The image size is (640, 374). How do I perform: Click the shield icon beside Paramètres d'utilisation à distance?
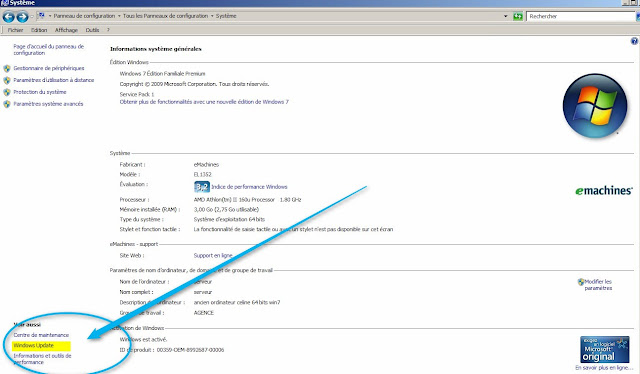point(7,80)
